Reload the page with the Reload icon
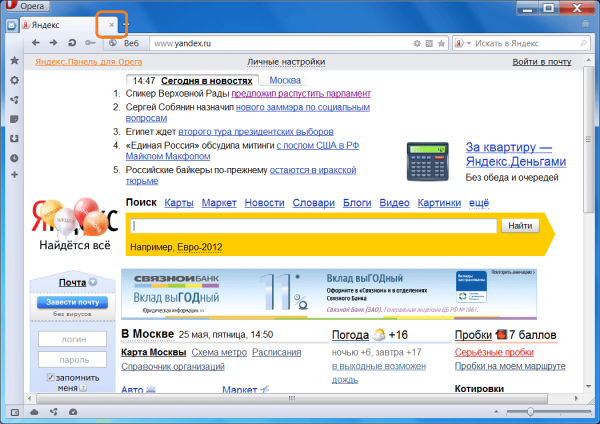The width and height of the screenshot is (600, 424). tap(72, 43)
